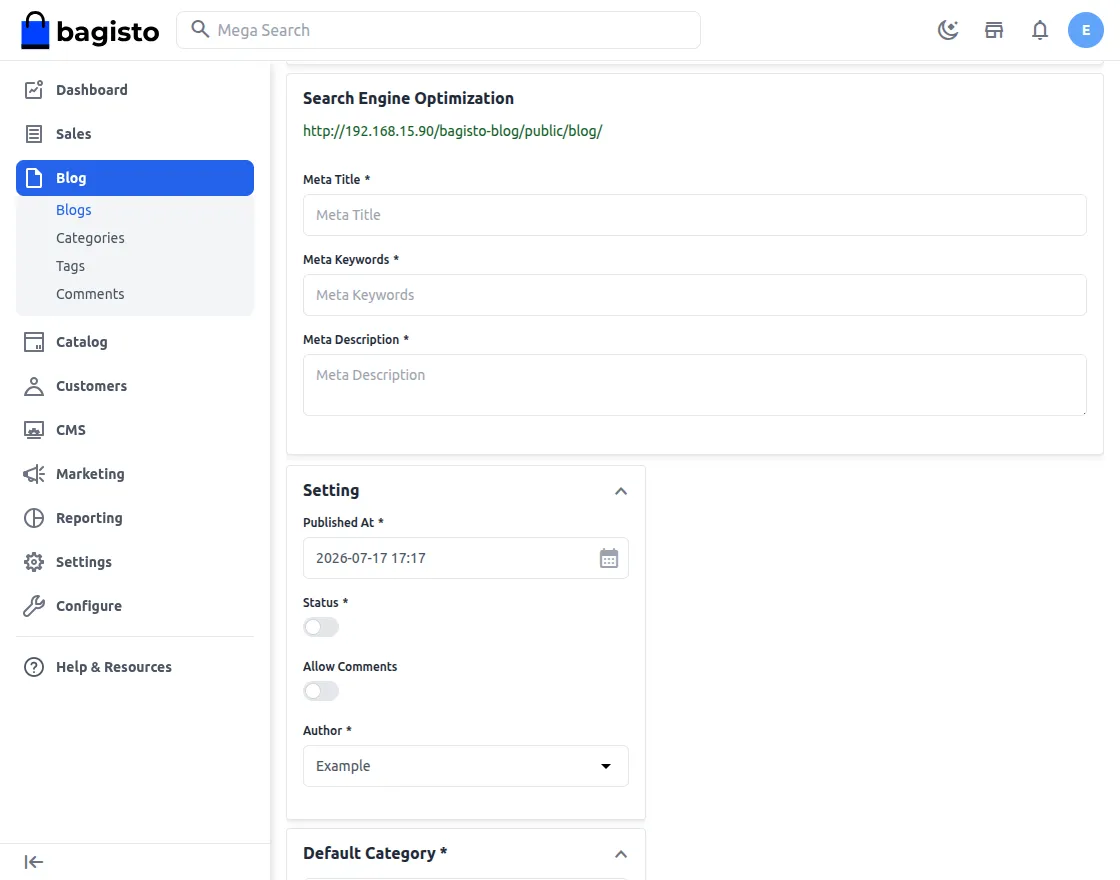
Task: Click the Customers person icon
Action: pos(34,386)
